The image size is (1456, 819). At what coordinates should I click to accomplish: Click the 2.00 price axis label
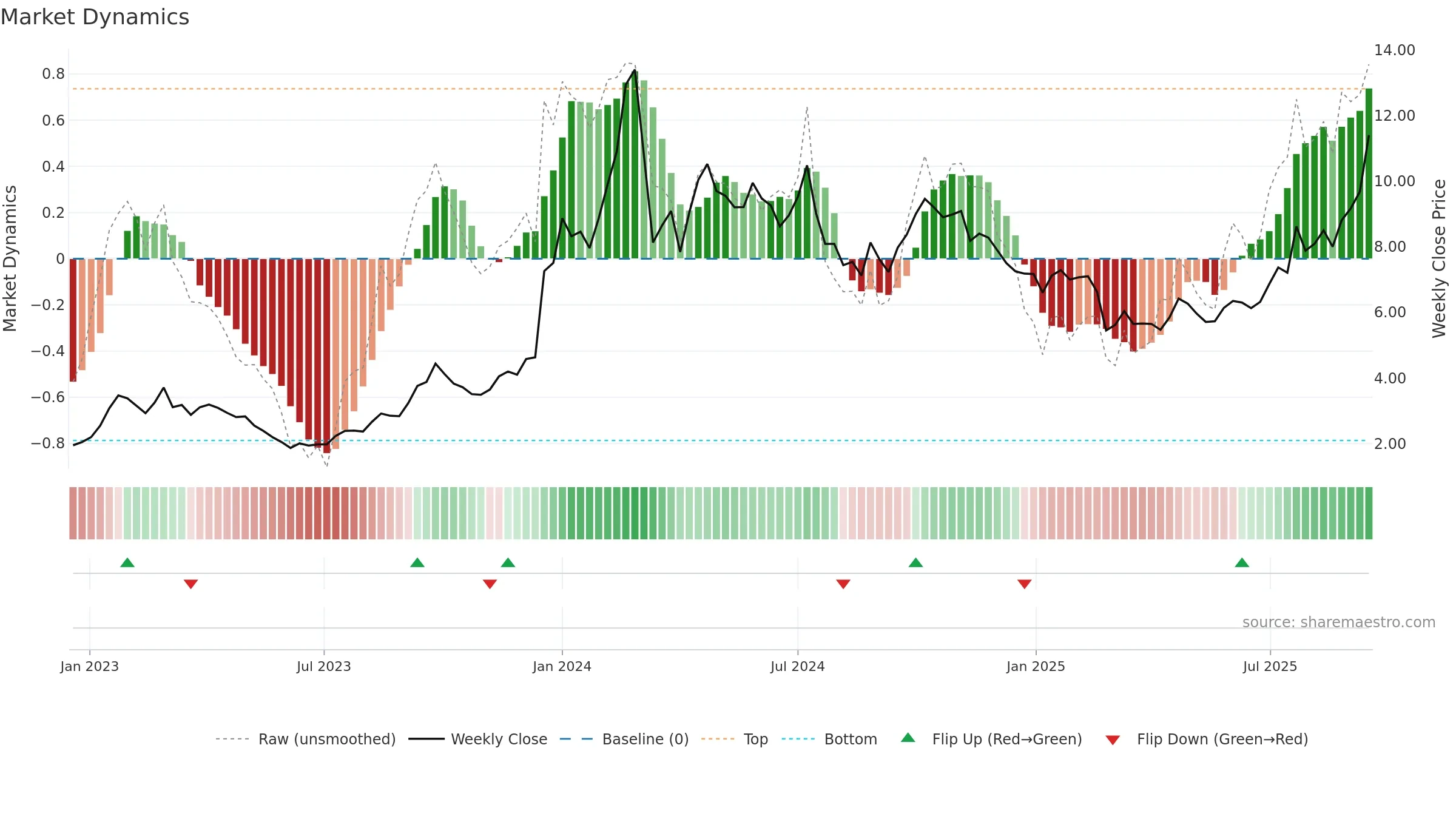(1390, 443)
